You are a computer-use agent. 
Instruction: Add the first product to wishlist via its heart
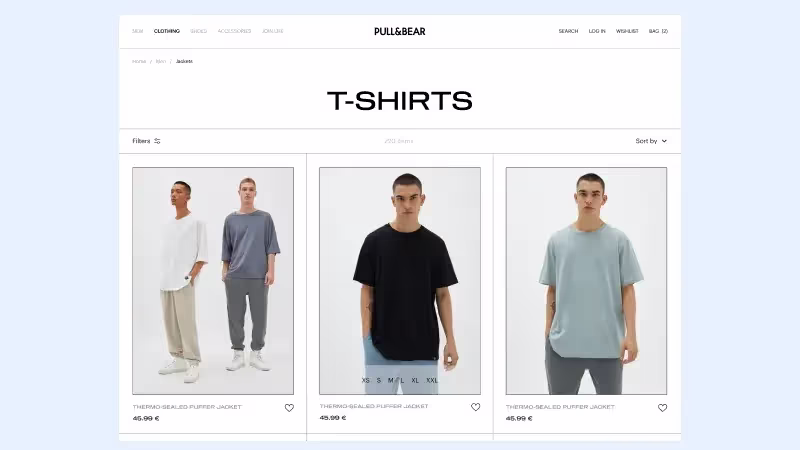click(289, 408)
